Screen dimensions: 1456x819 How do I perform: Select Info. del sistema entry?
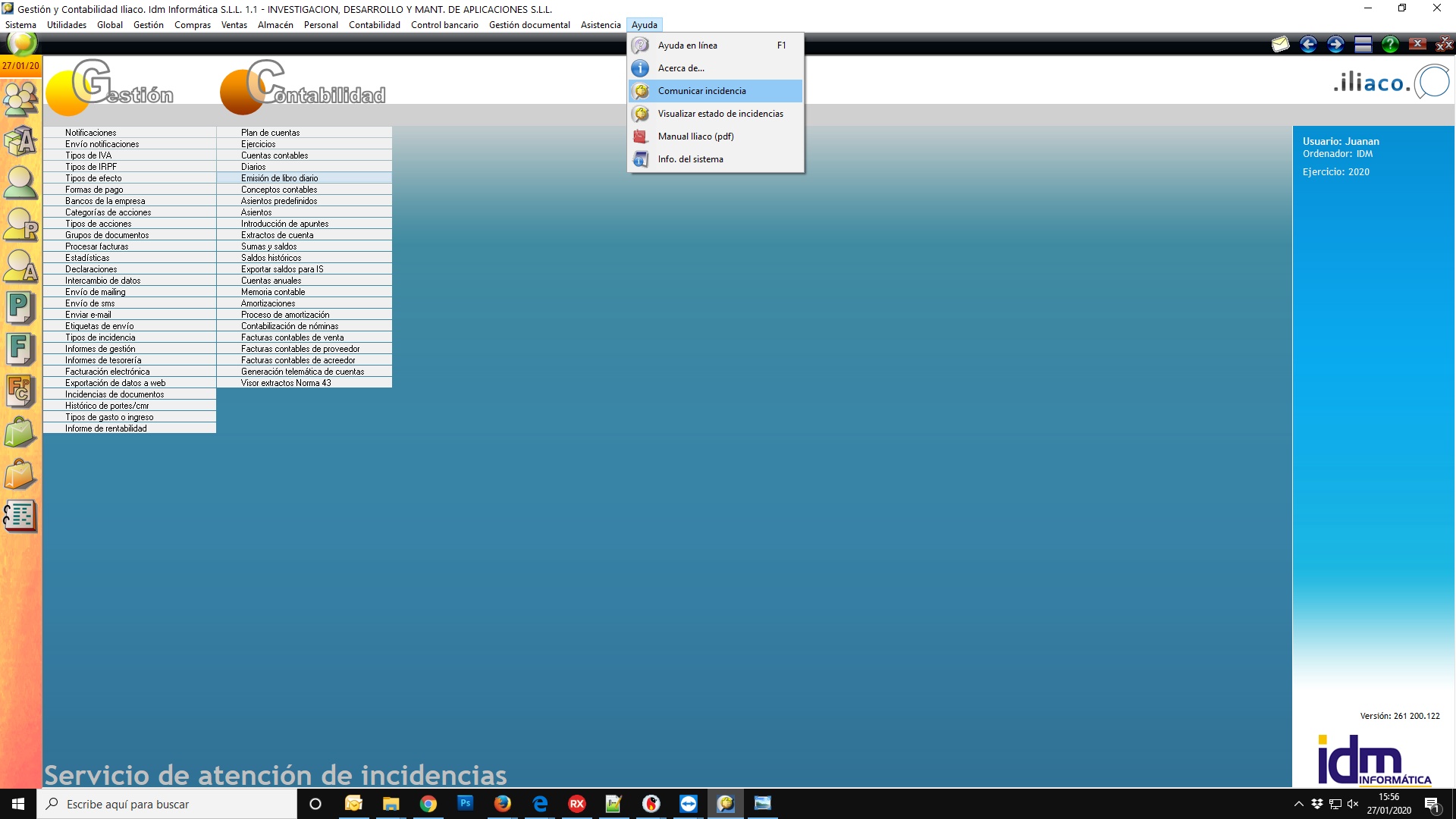716,159
